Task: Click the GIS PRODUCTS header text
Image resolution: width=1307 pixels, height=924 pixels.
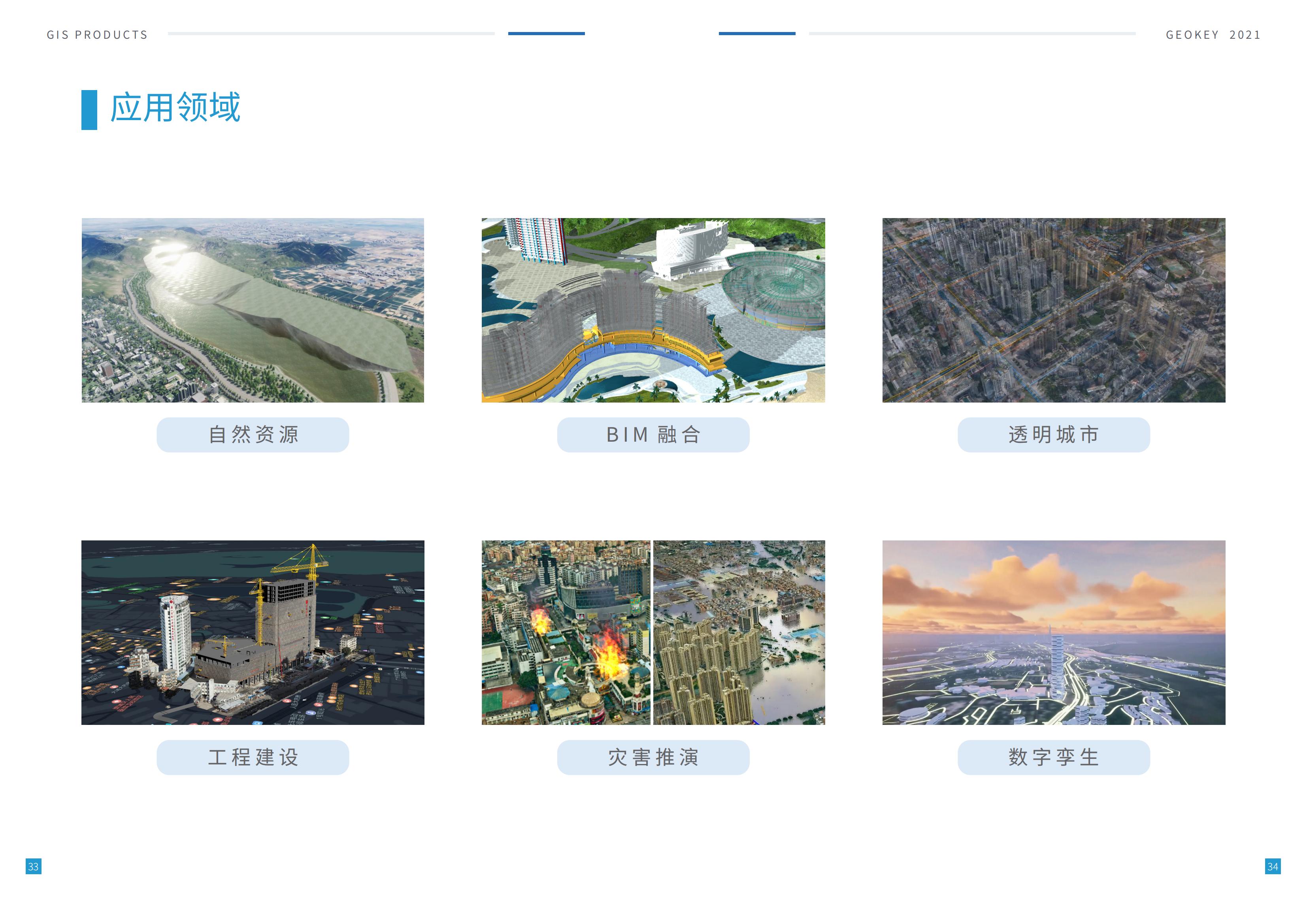Action: point(97,35)
